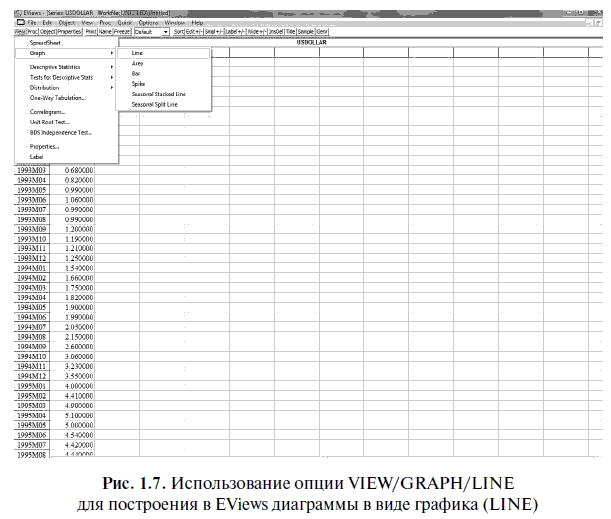Choose Correlogram... from the View menu

pos(66,112)
